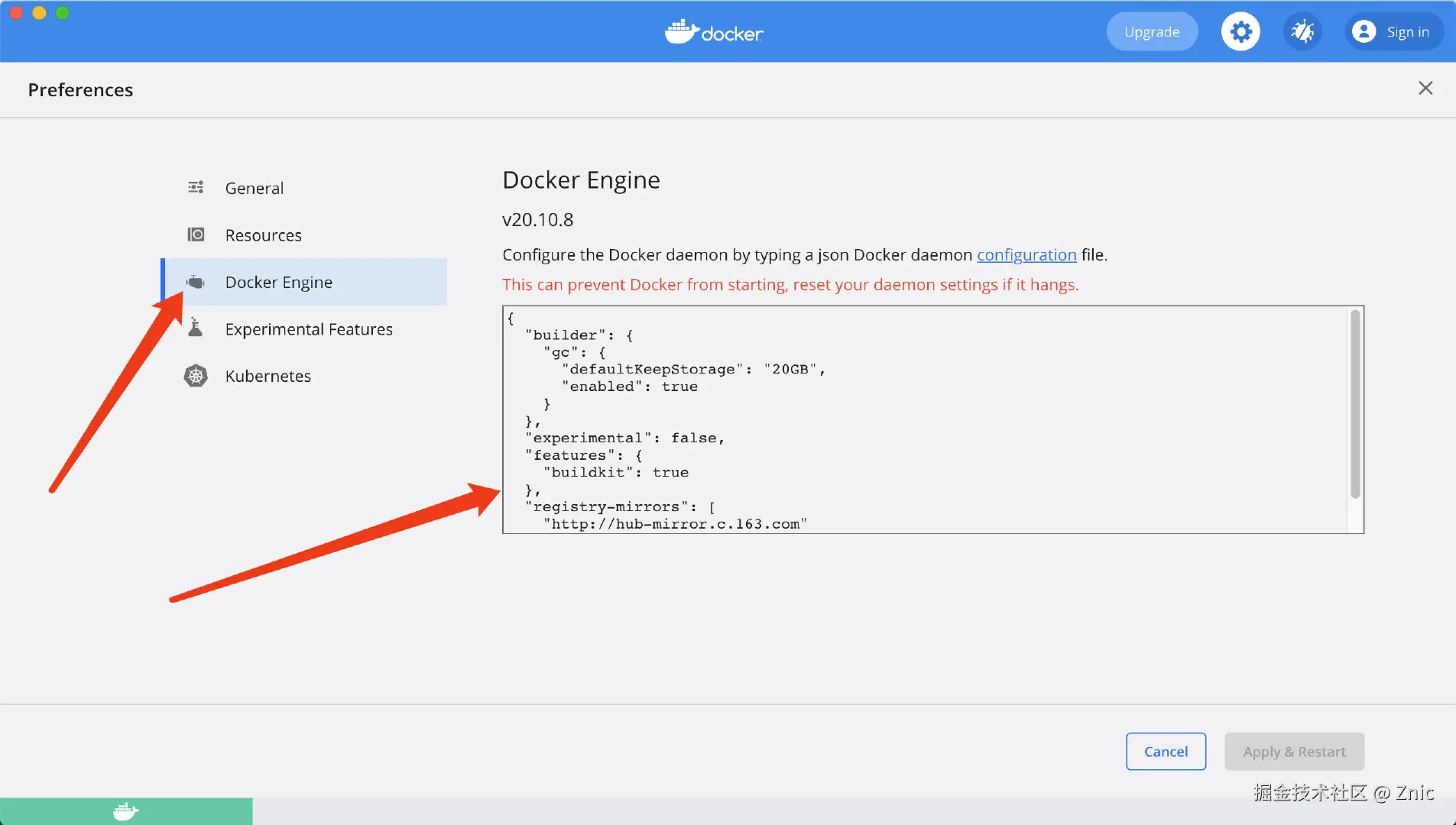
Task: Click the whale status icon at bottom
Action: coord(126,811)
